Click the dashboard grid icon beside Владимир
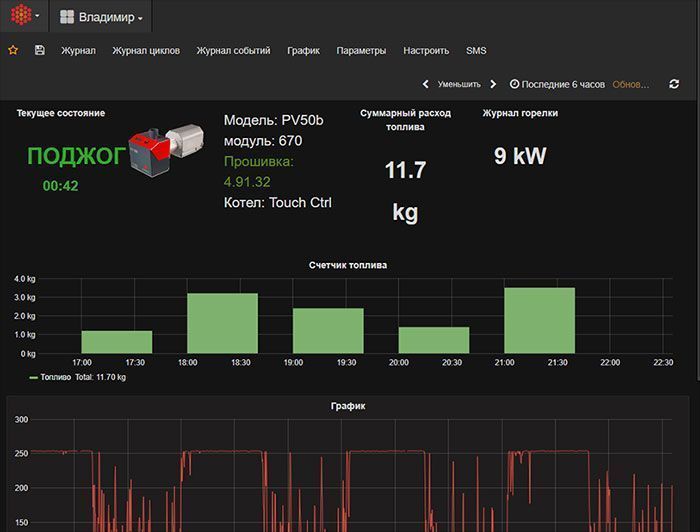This screenshot has width=700, height=532. click(67, 17)
